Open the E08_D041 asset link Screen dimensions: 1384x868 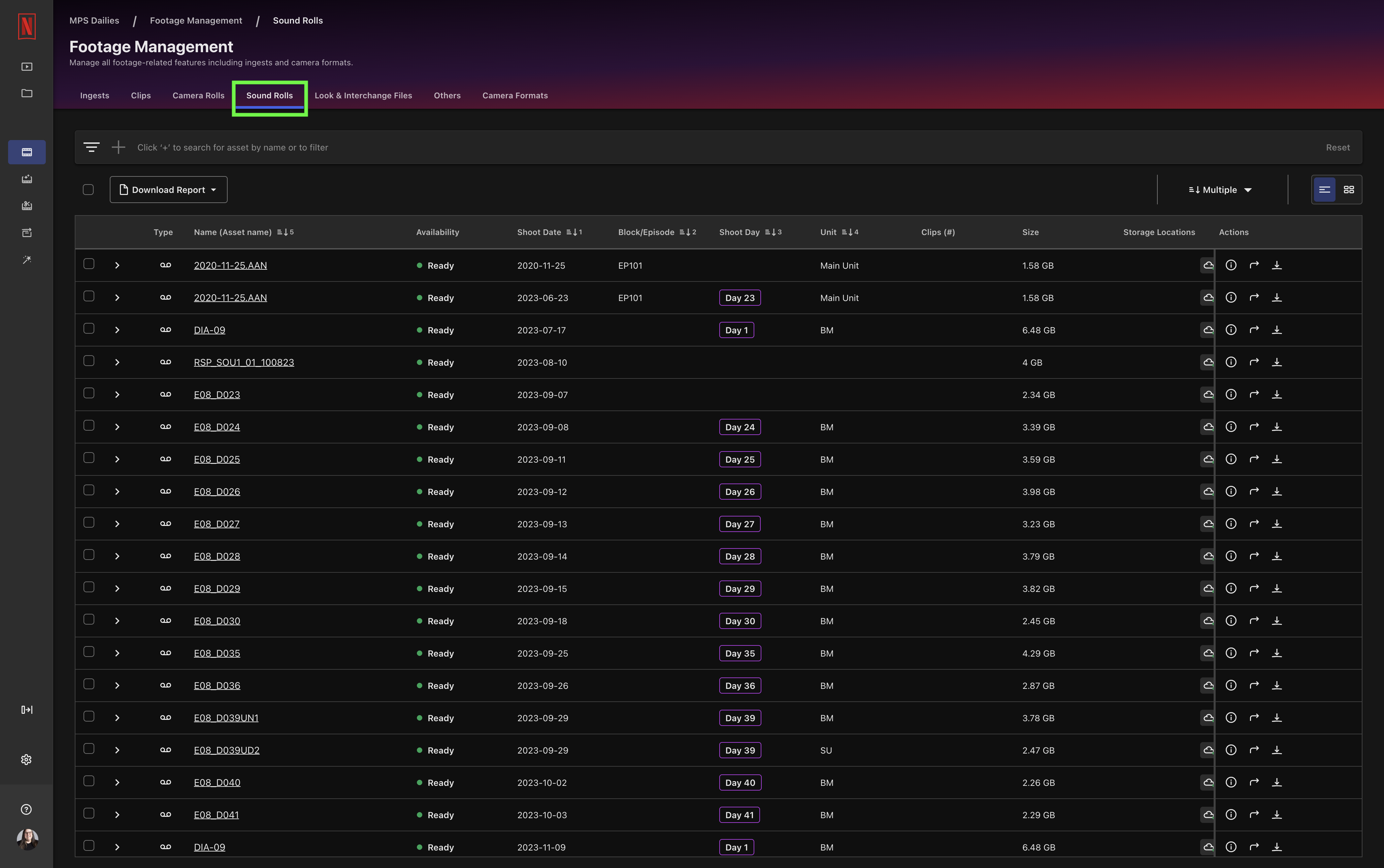[217, 814]
